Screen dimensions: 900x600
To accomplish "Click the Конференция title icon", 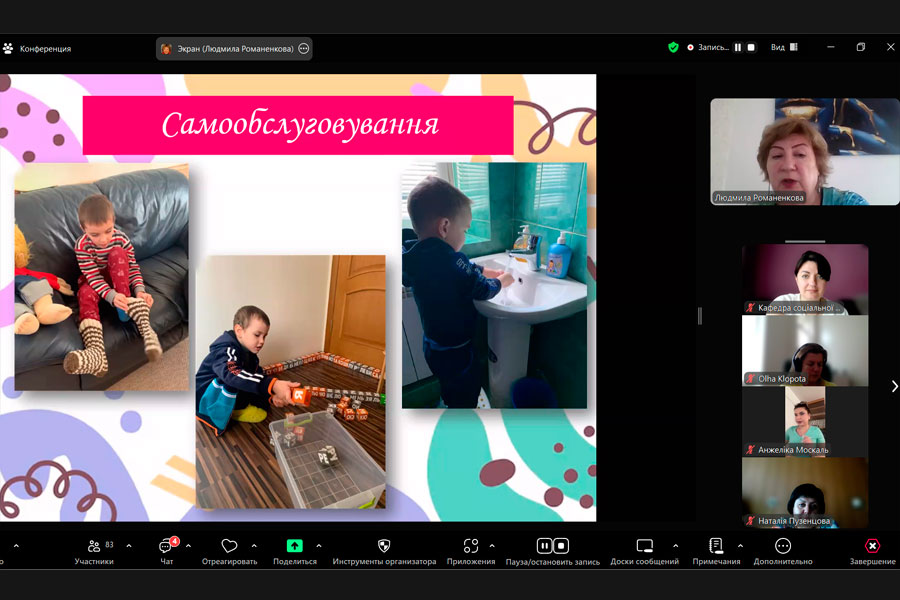I will (8, 49).
